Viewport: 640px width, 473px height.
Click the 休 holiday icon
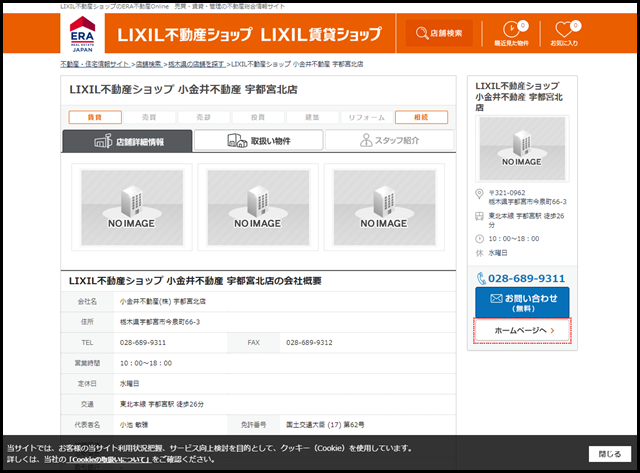(480, 253)
